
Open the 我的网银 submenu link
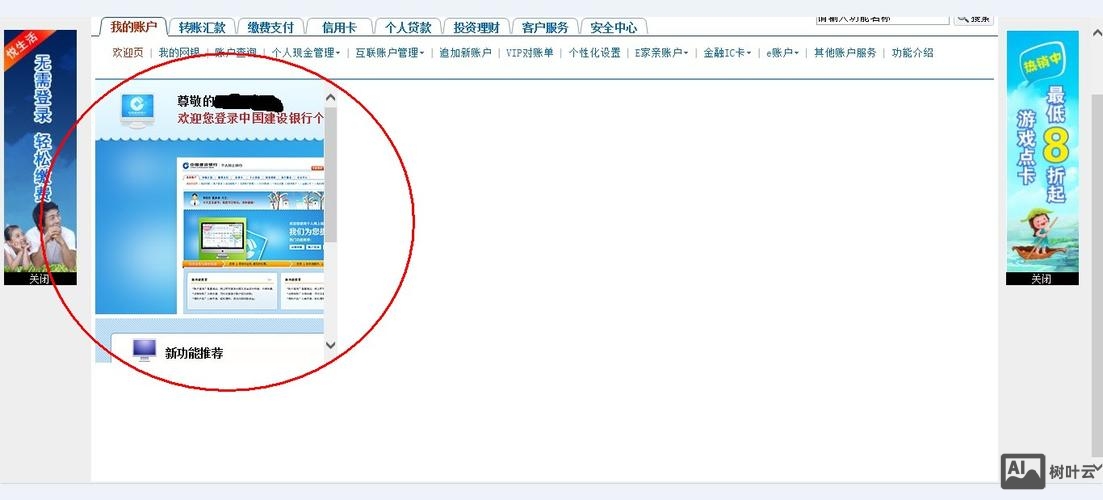coord(179,53)
